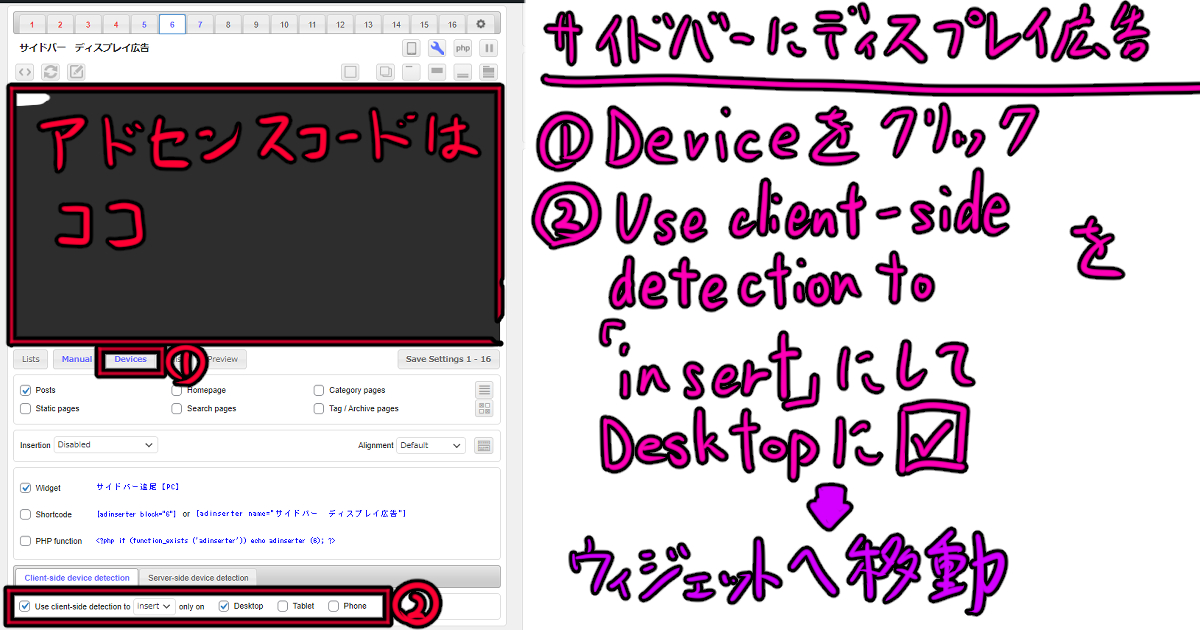The height and width of the screenshot is (630, 1200).
Task: Open the Alignment Default dropdown
Action: pyautogui.click(x=430, y=445)
